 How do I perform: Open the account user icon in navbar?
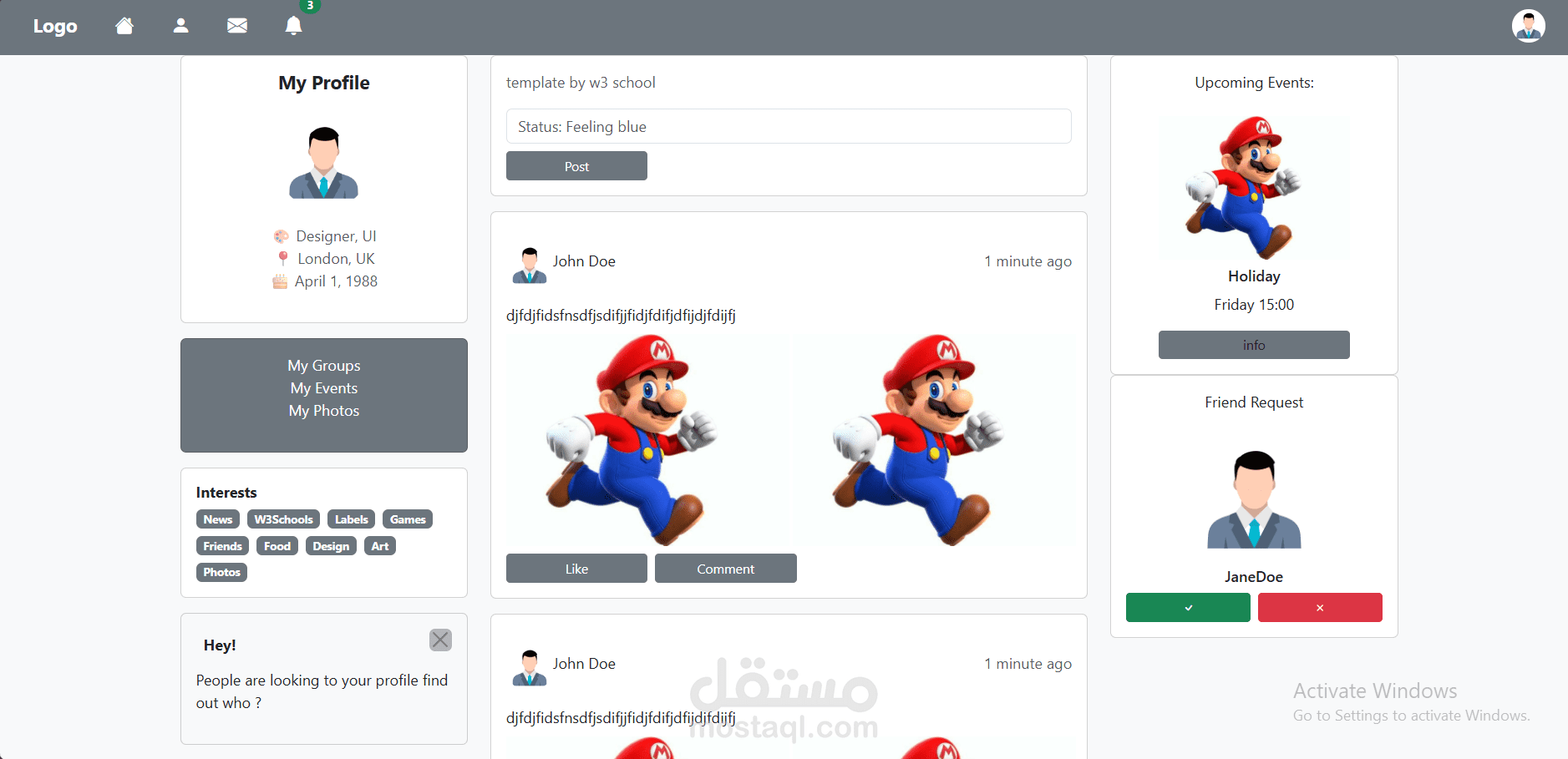pyautogui.click(x=180, y=26)
